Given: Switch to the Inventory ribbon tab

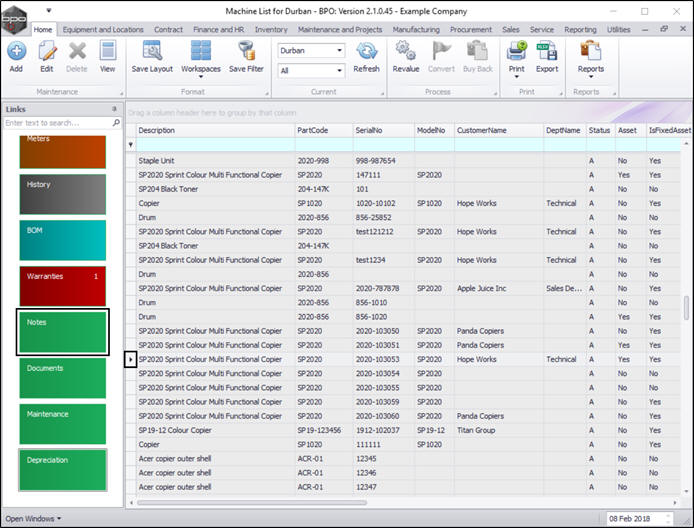Looking at the screenshot, I should coord(271,30).
